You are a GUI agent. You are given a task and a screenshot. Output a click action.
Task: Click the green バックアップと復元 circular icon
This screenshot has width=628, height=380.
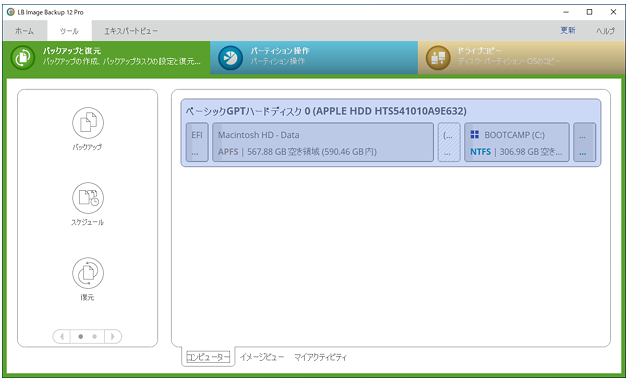coord(23,58)
